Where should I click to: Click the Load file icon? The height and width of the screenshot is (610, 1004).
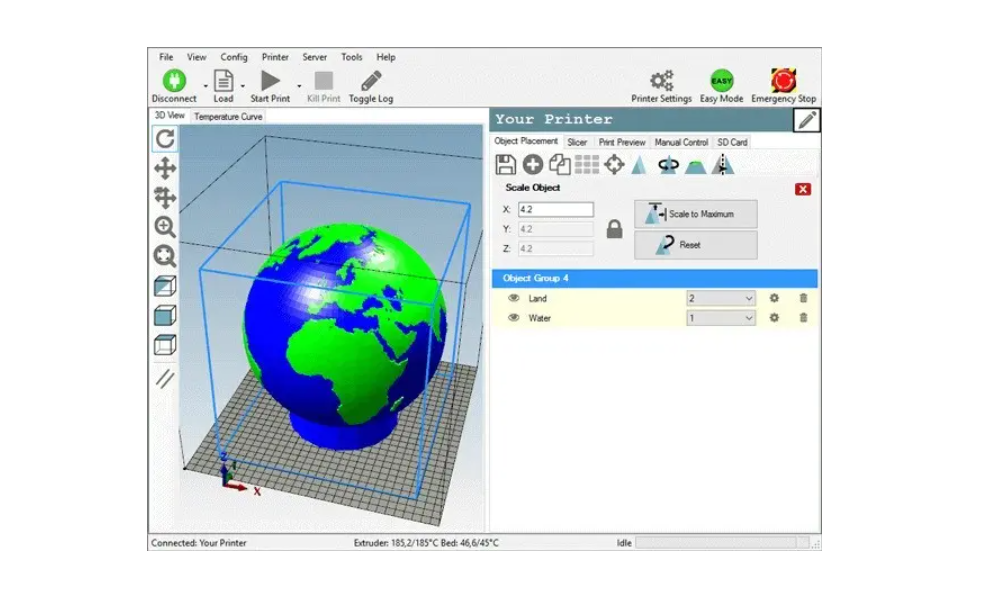tap(223, 81)
